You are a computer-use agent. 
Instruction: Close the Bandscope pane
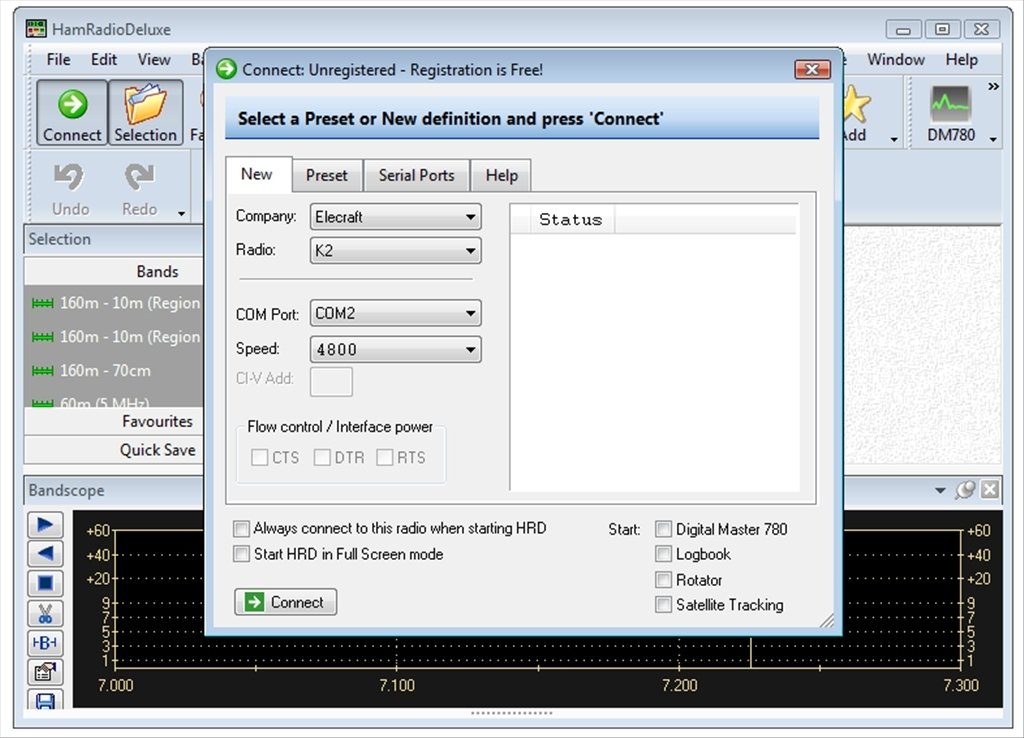pyautogui.click(x=990, y=490)
